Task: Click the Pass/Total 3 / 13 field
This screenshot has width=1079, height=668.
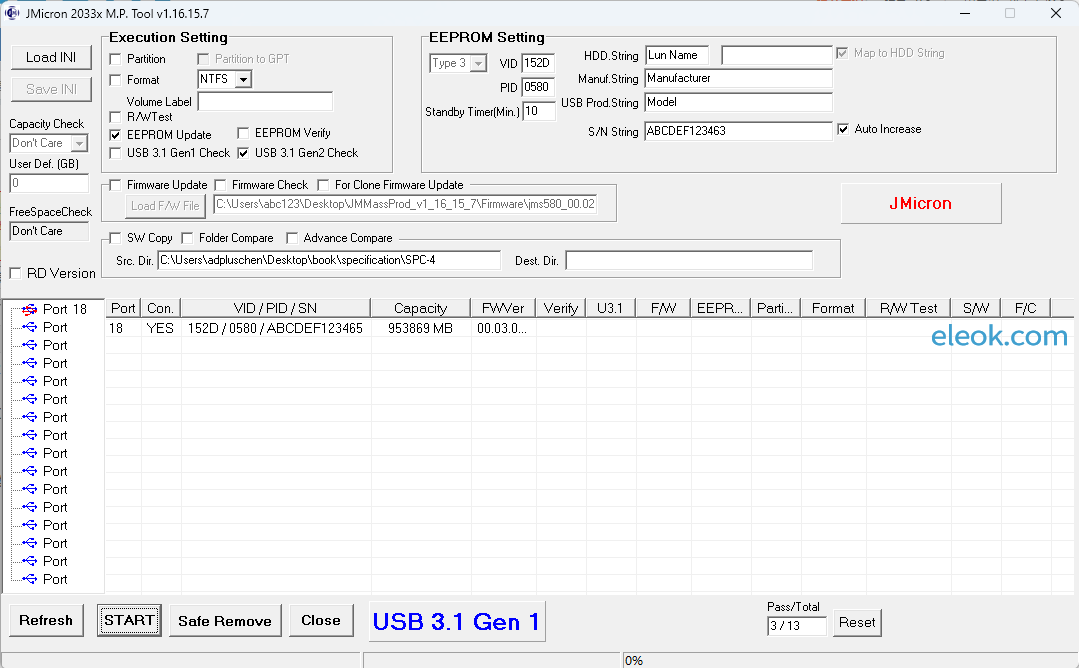Action: (796, 625)
